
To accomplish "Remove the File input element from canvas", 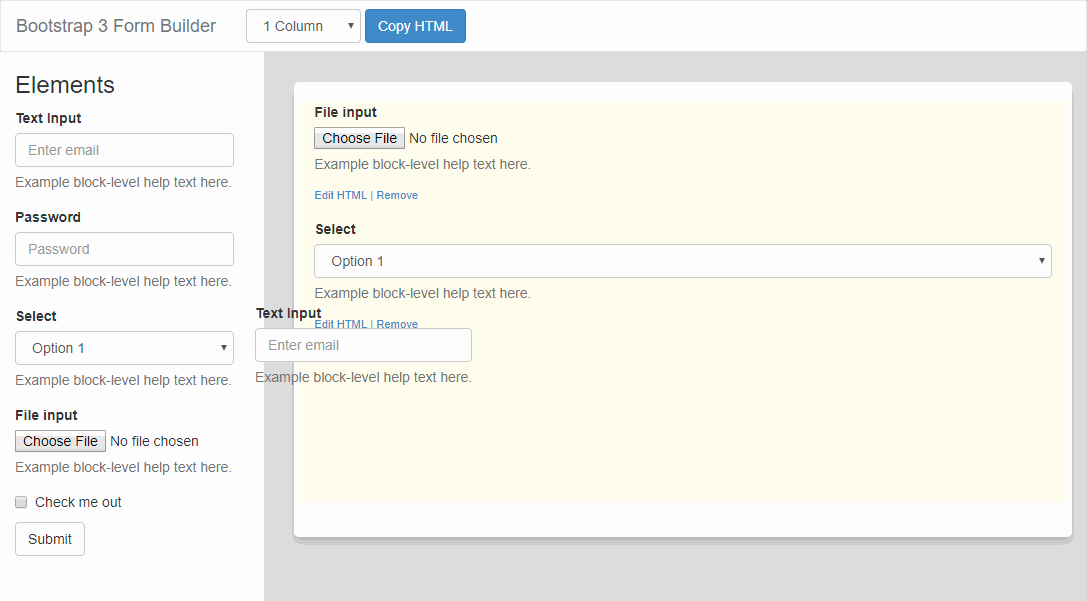I will coord(397,195).
